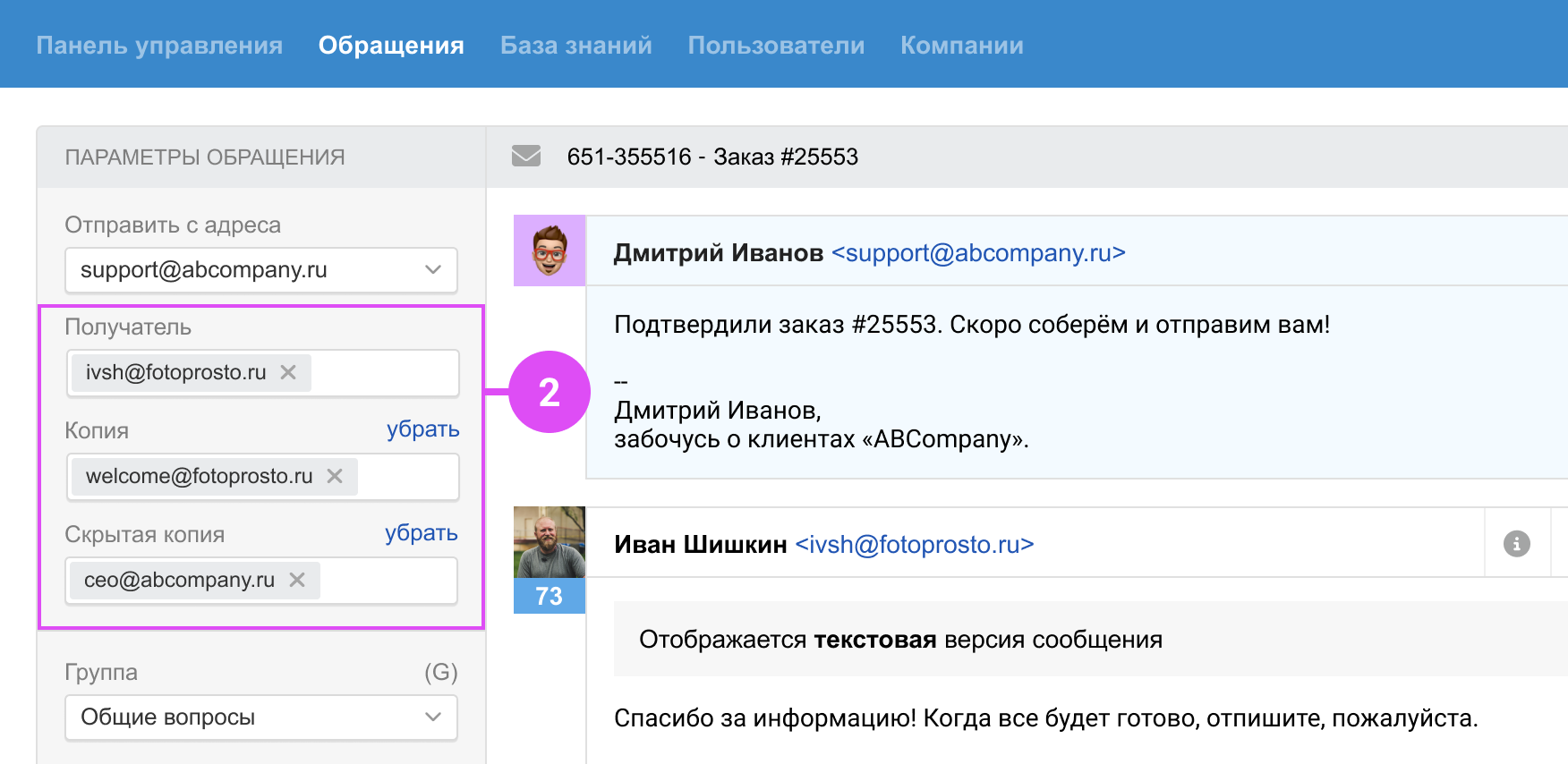The width and height of the screenshot is (1568, 764).
Task: Expand the 'Группа' dropdown showing Общие вопросы
Action: tap(260, 717)
